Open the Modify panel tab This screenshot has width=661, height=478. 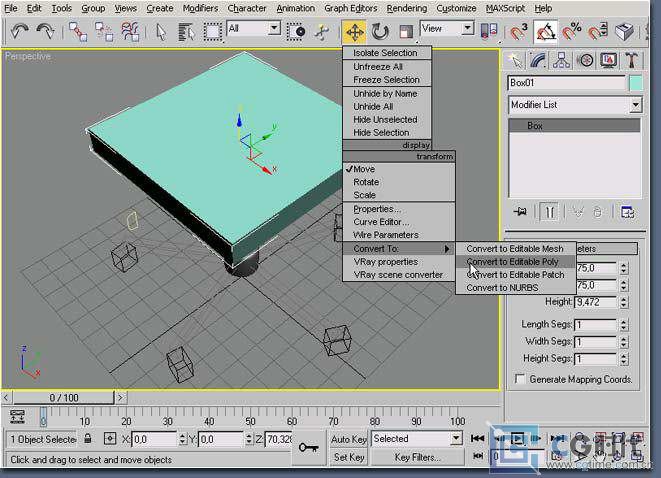pos(538,60)
